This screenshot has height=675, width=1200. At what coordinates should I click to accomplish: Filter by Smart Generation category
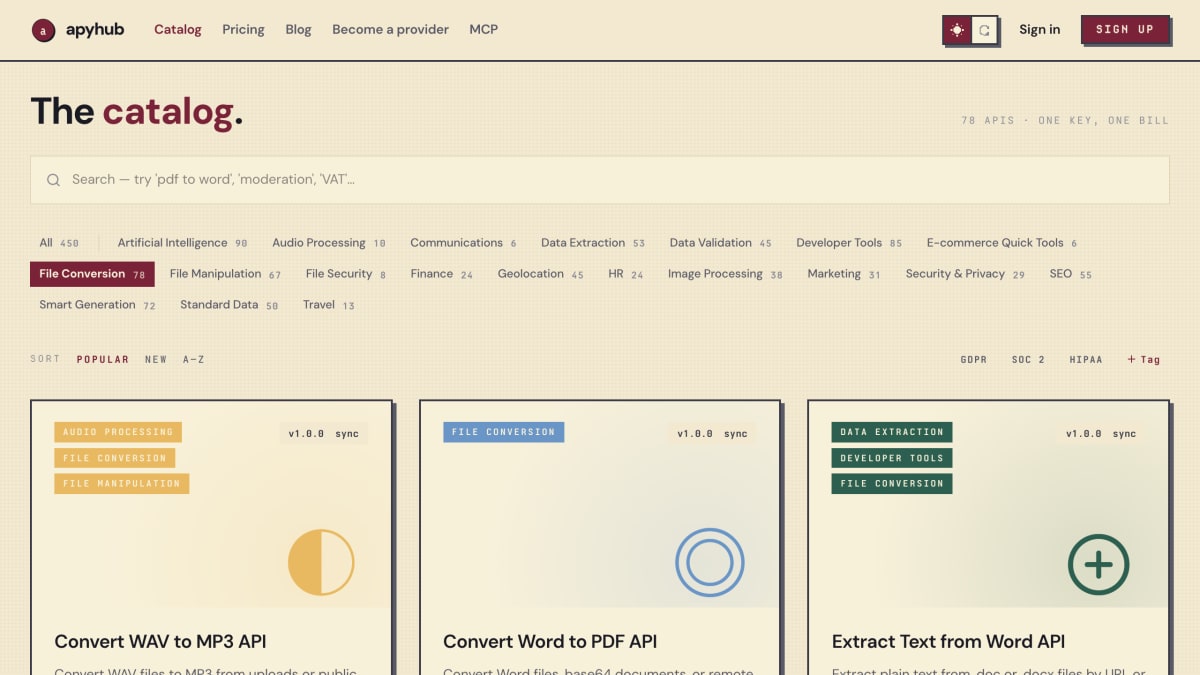pyautogui.click(x=97, y=305)
